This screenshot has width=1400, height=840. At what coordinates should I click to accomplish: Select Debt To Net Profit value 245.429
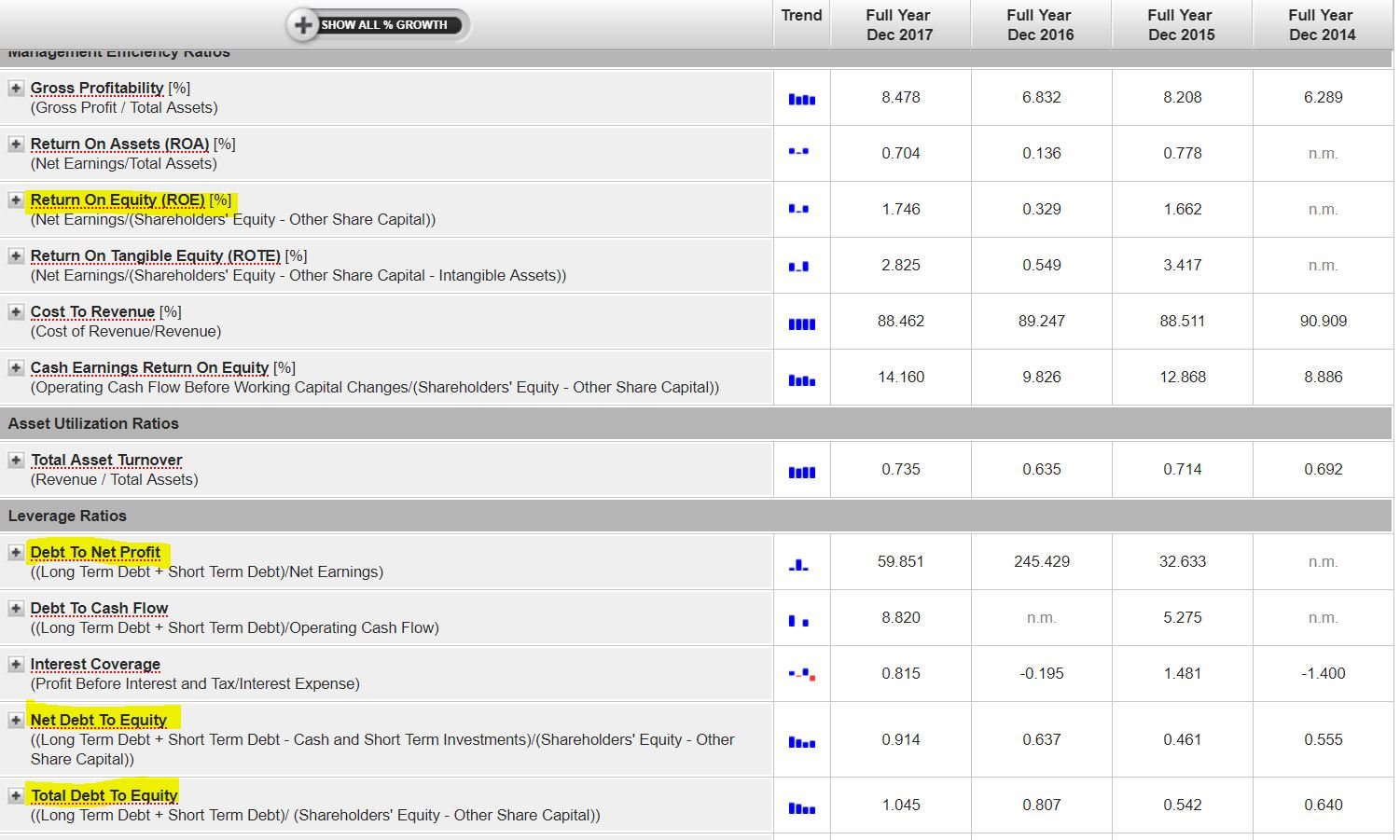(x=1041, y=561)
